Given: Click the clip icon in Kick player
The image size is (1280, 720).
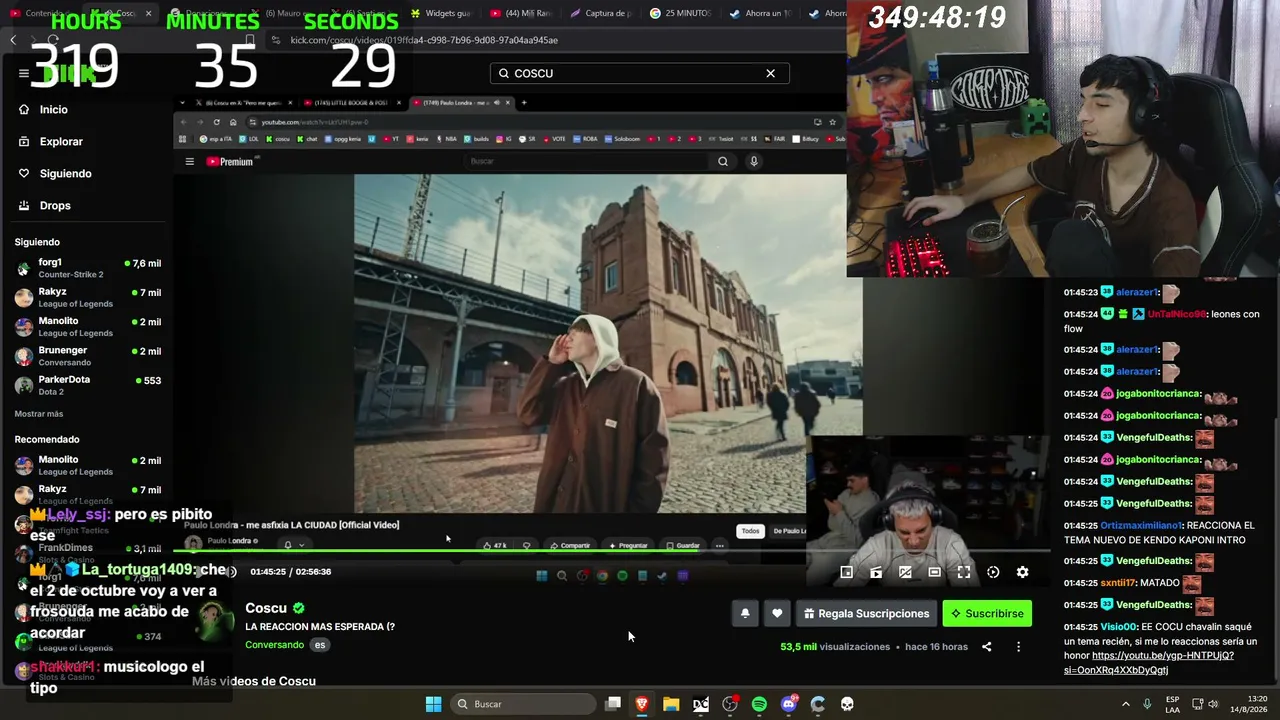Looking at the screenshot, I should [x=876, y=572].
